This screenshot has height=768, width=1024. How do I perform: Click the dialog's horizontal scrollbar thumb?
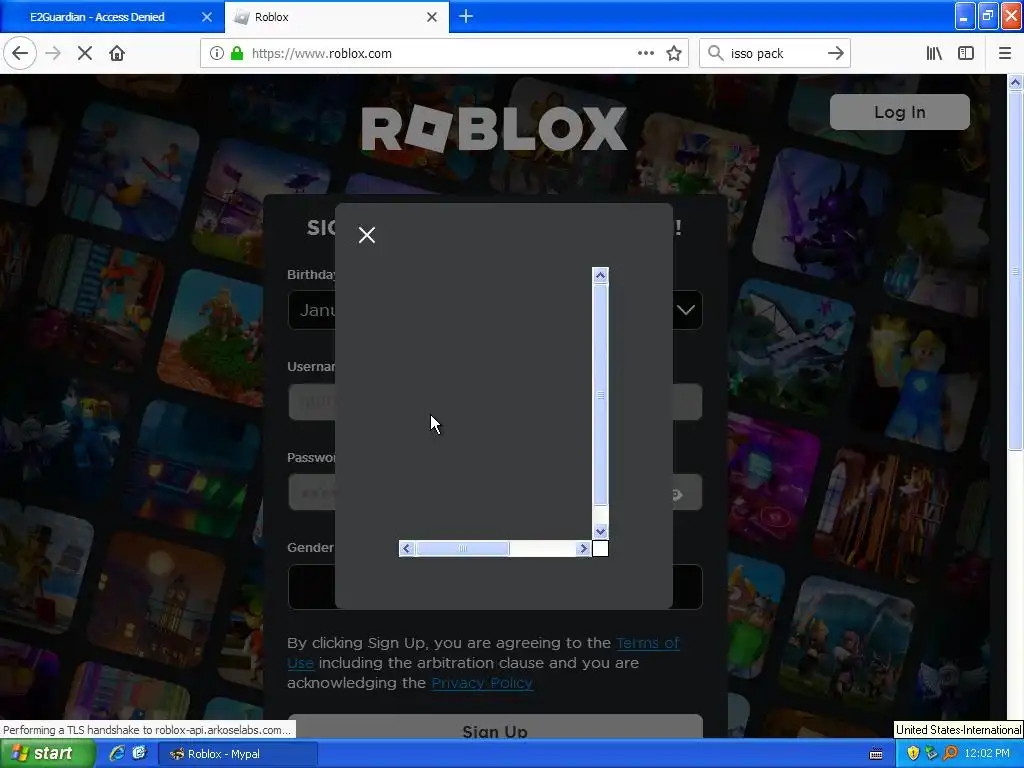tap(462, 549)
